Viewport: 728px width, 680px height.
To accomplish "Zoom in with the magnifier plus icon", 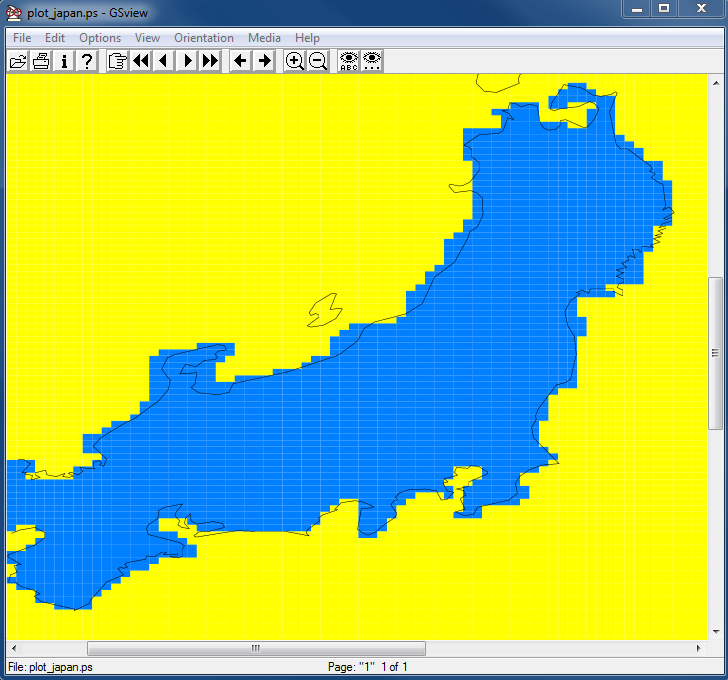I will 295,61.
